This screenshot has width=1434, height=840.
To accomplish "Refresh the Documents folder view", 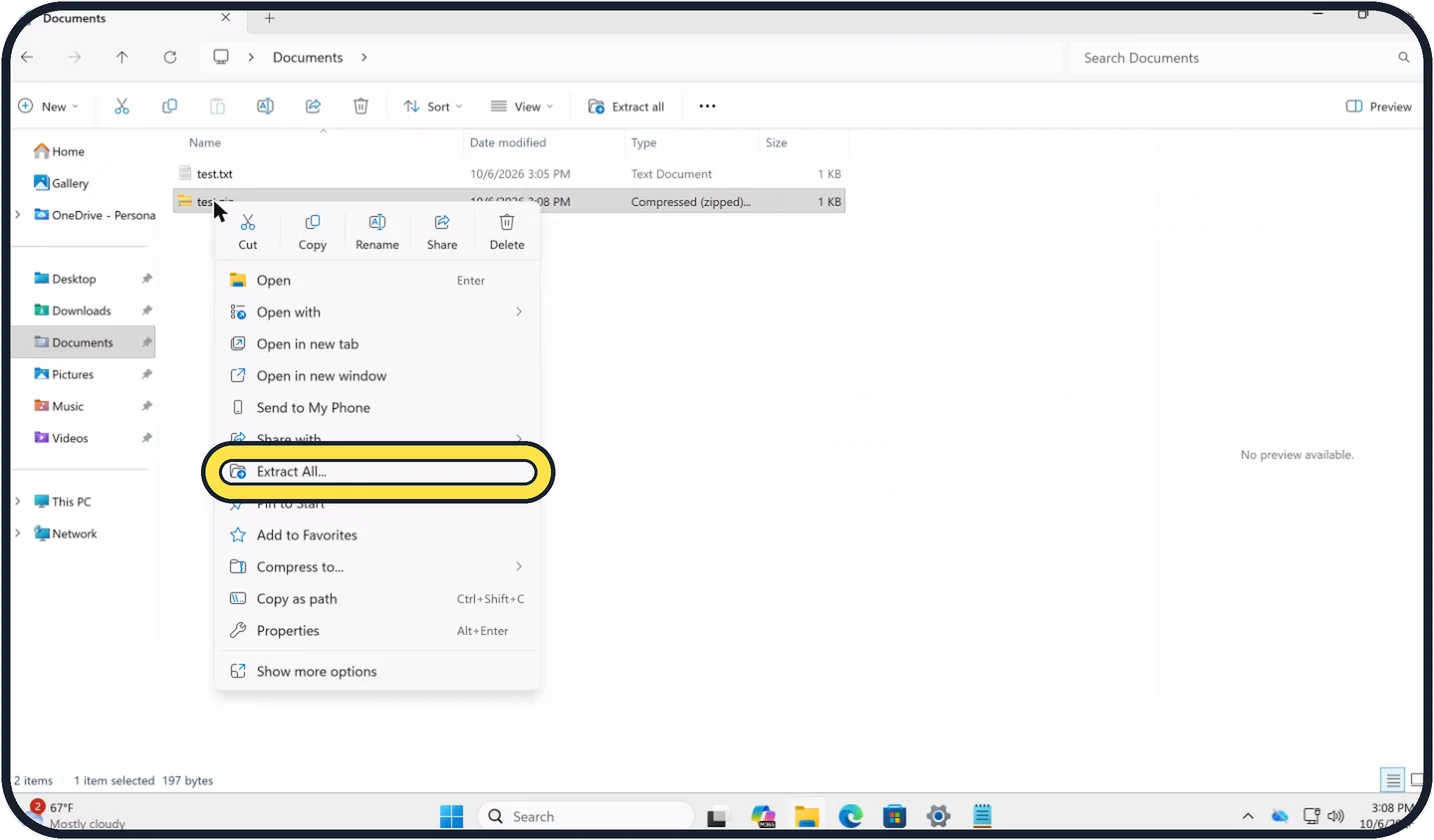I will 170,58.
